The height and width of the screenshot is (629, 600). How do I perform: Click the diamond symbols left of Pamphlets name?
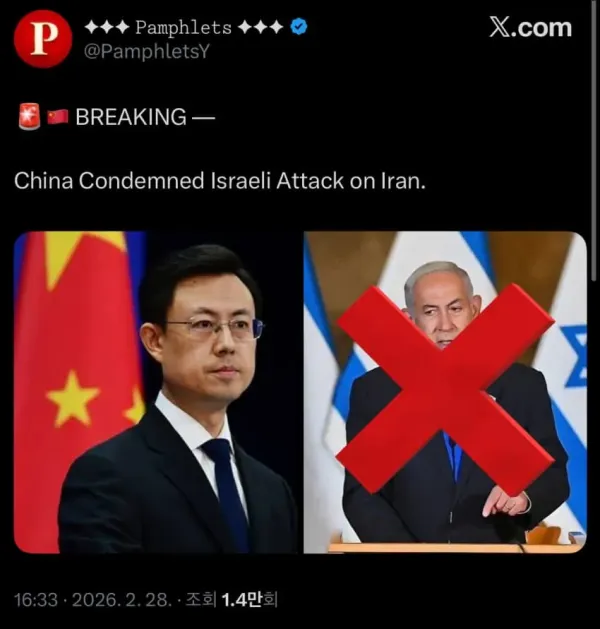107,28
